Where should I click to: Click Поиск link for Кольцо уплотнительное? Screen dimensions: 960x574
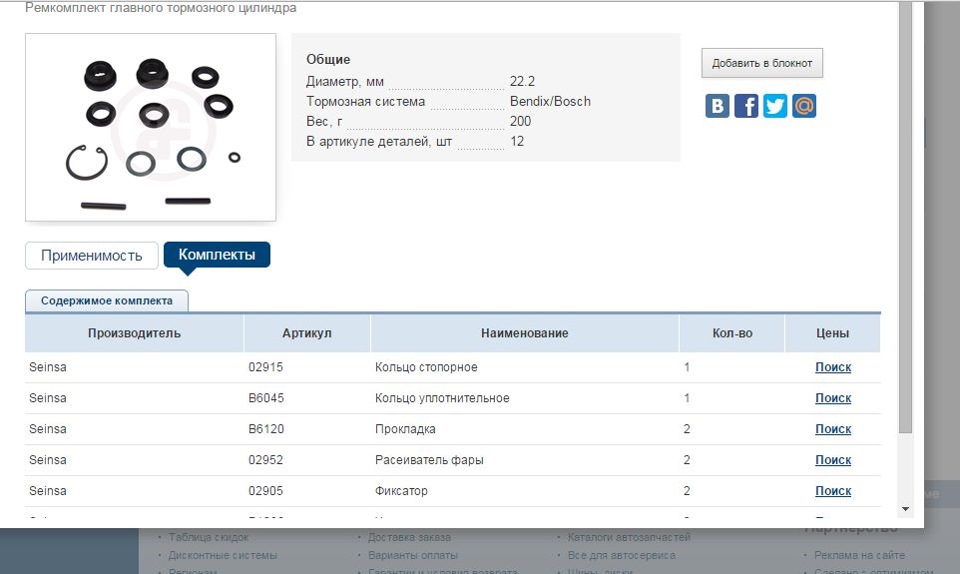click(833, 398)
